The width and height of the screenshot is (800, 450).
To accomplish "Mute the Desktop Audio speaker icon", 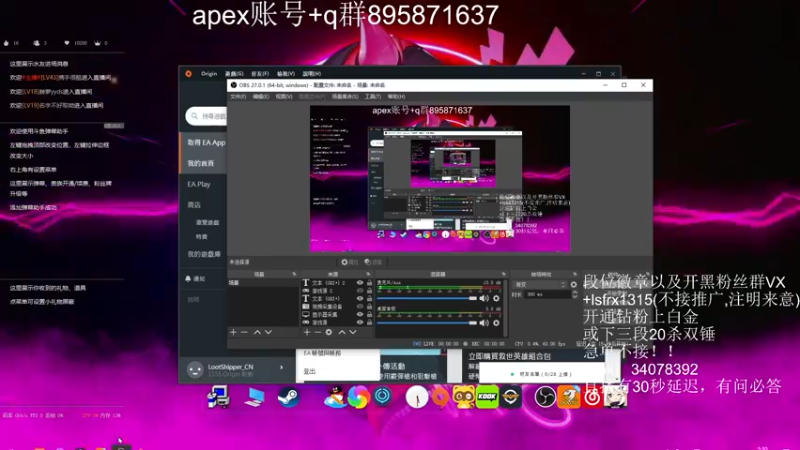I will click(x=484, y=322).
